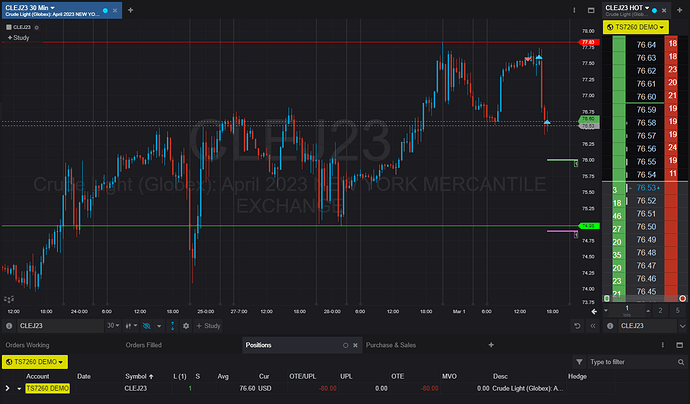This screenshot has height=404, width=690.
Task: Expand the TST260 DEMO account row arrow
Action: coord(8,387)
